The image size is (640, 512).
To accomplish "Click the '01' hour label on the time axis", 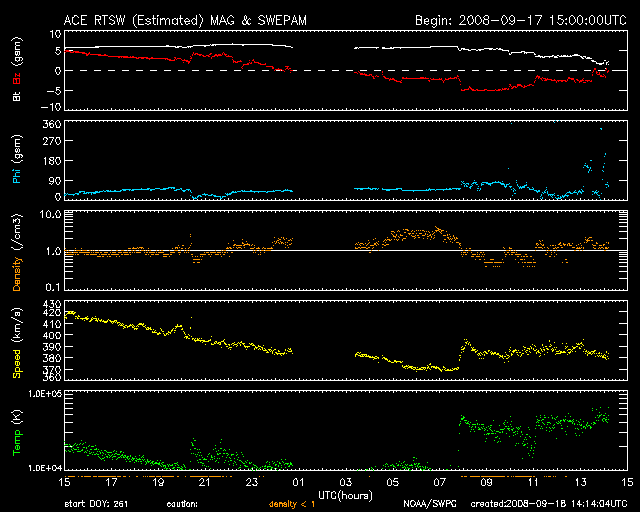I will pyautogui.click(x=298, y=483).
